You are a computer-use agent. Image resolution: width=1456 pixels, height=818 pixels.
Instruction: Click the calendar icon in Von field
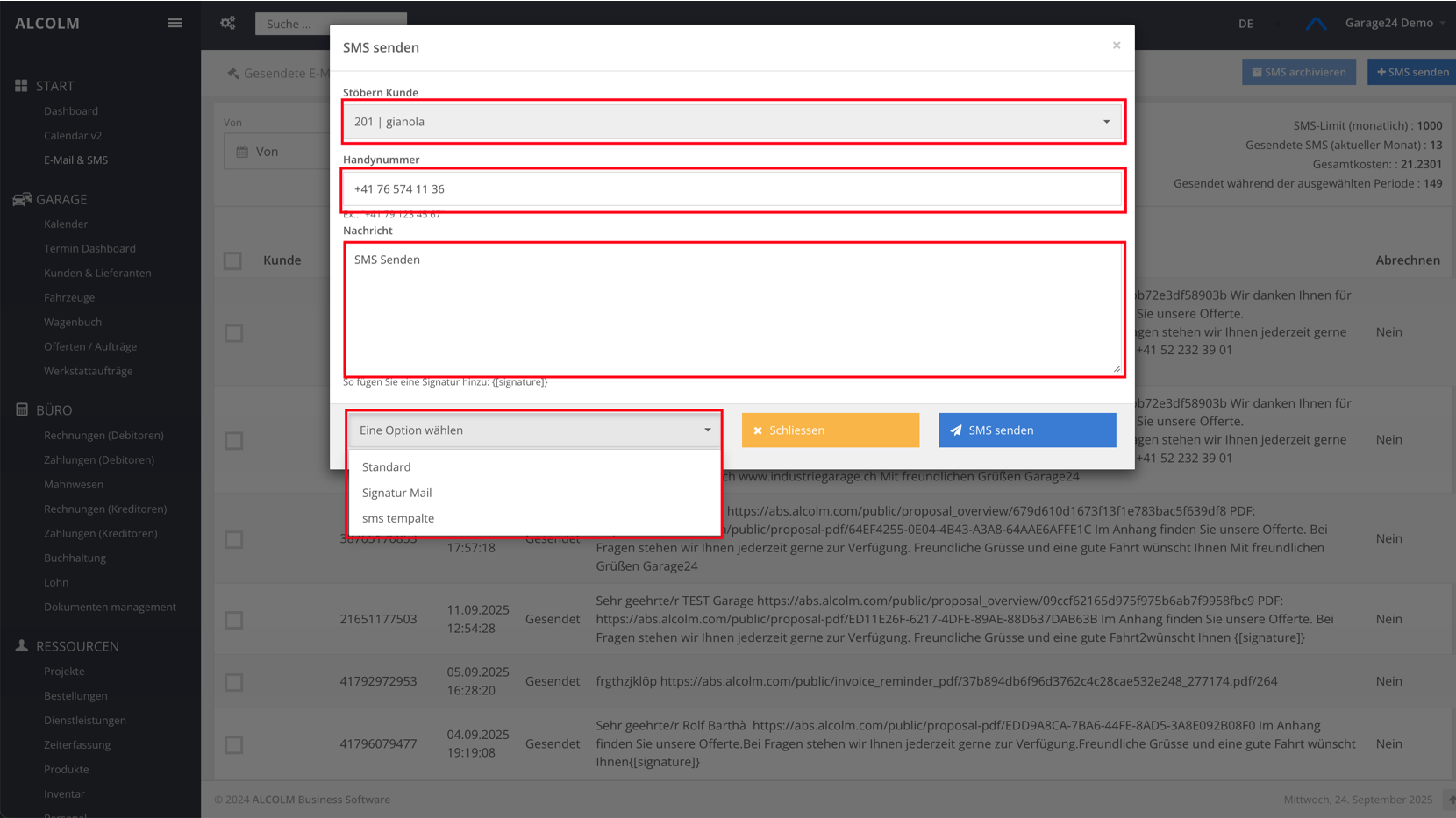[x=243, y=152]
